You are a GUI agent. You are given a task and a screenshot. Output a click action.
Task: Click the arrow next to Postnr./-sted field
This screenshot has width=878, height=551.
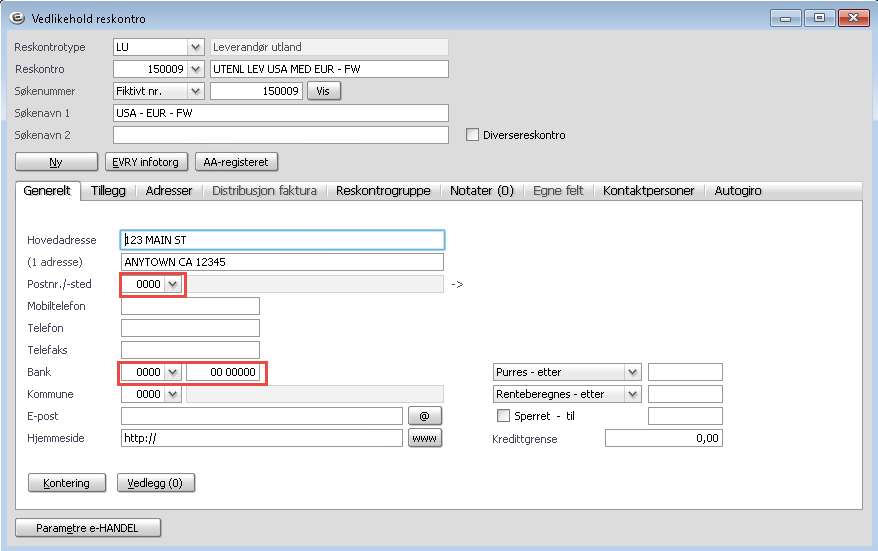tap(457, 284)
